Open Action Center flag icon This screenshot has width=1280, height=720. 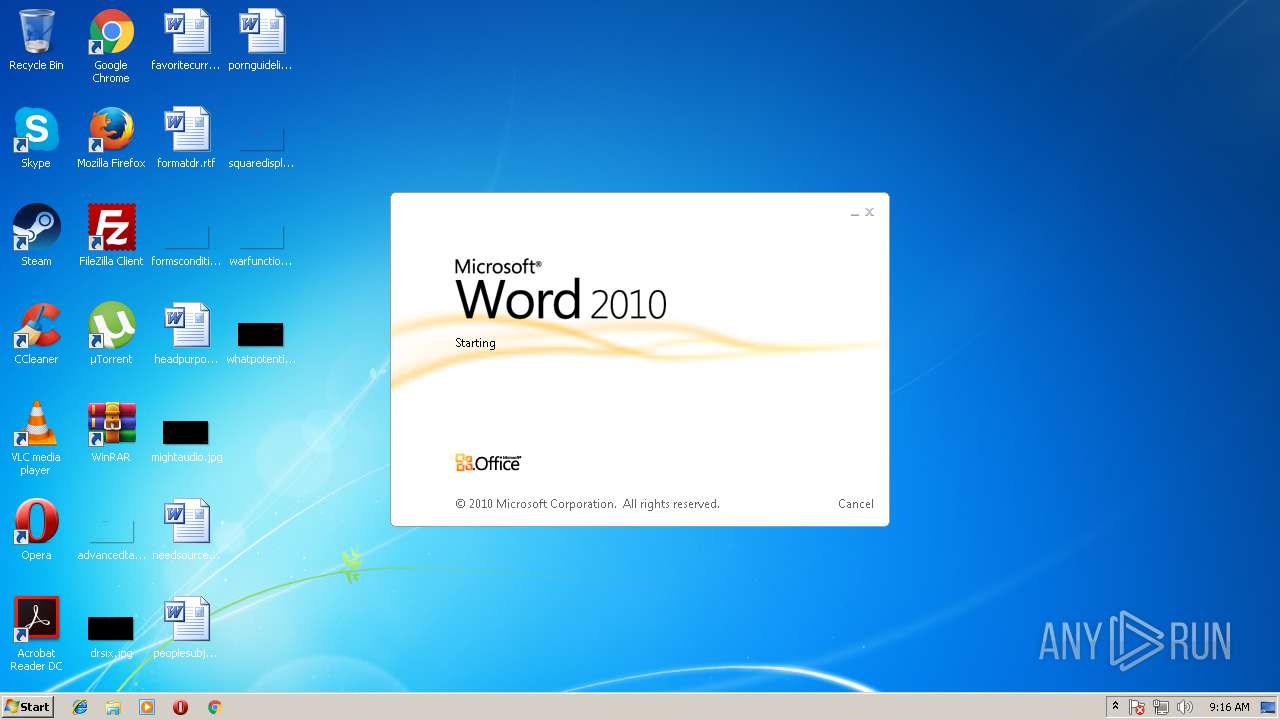1137,707
